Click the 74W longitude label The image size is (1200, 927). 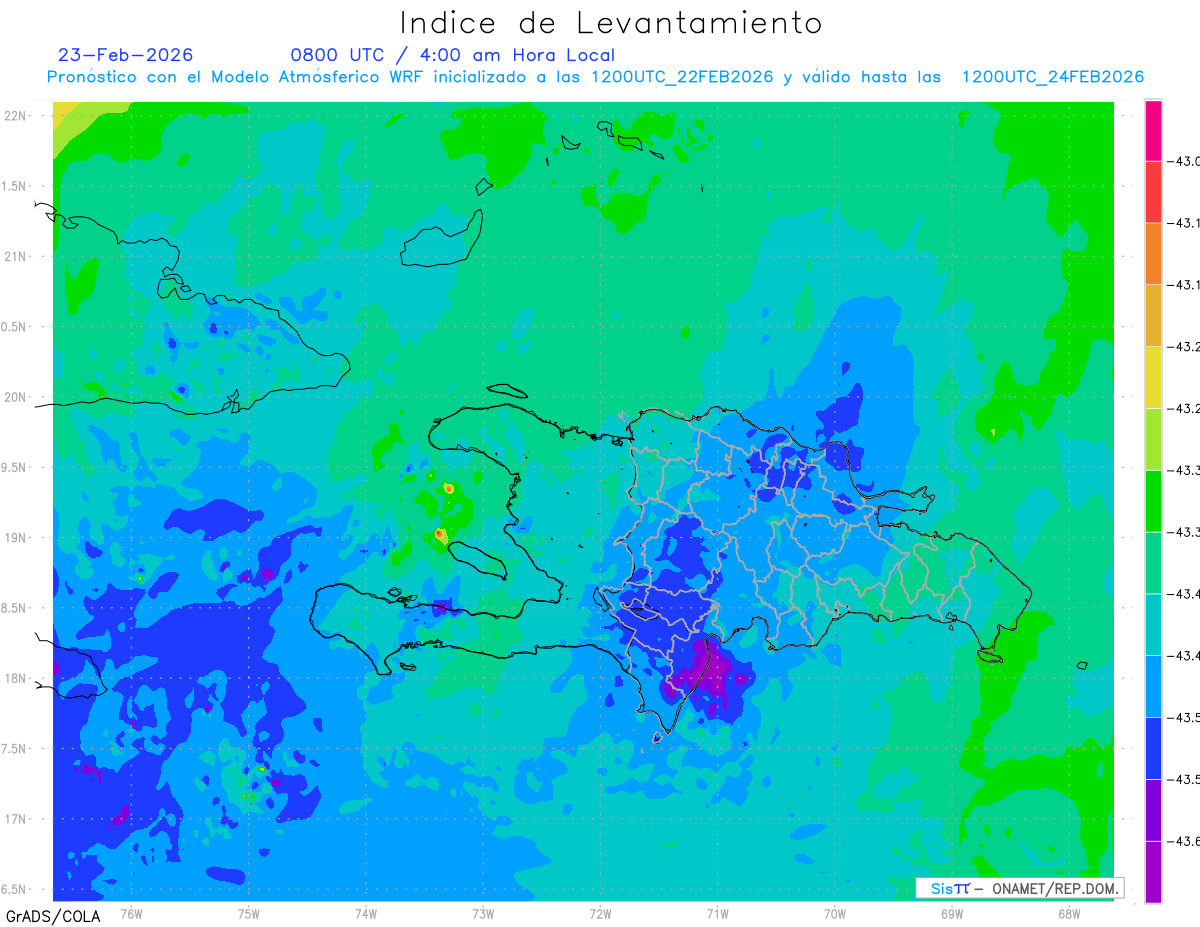tap(366, 913)
